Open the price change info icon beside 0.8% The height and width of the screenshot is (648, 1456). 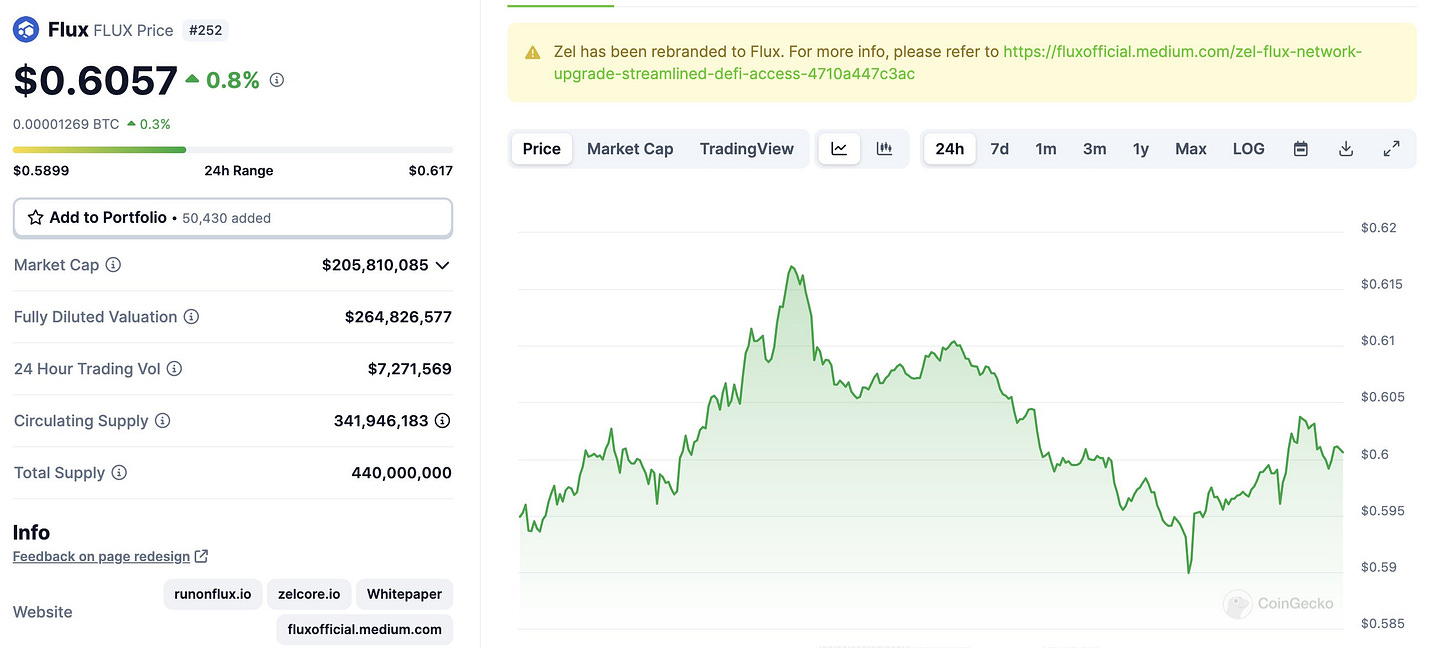pos(277,80)
